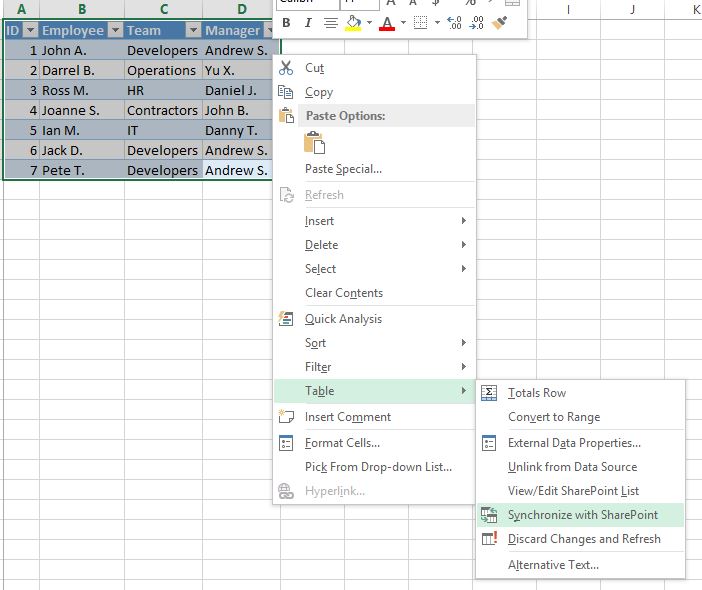The image size is (702, 590).
Task: Select column C header
Action: 164,9
